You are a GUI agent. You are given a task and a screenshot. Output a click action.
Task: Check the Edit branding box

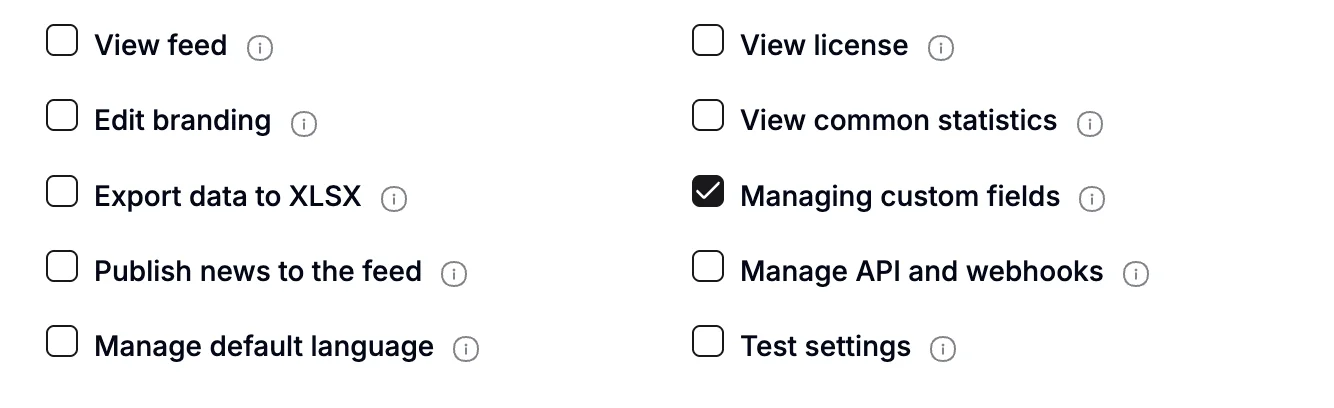62,116
